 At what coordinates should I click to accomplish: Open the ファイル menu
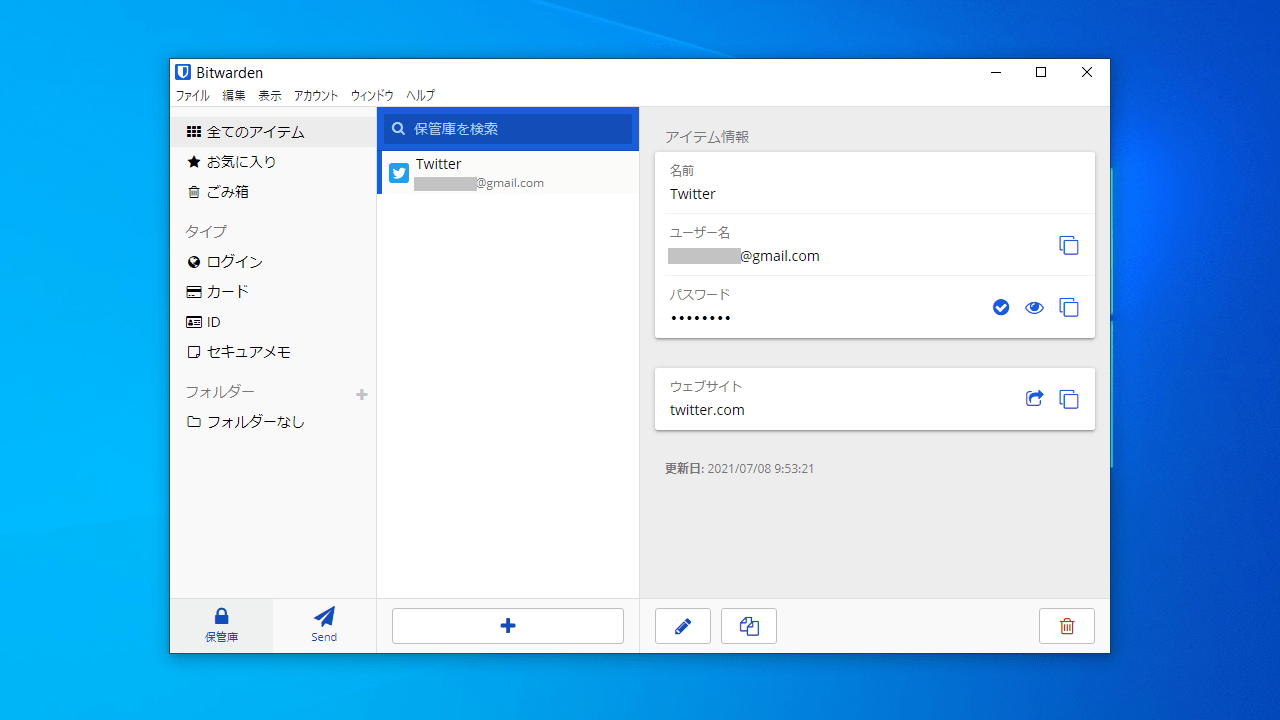[193, 96]
